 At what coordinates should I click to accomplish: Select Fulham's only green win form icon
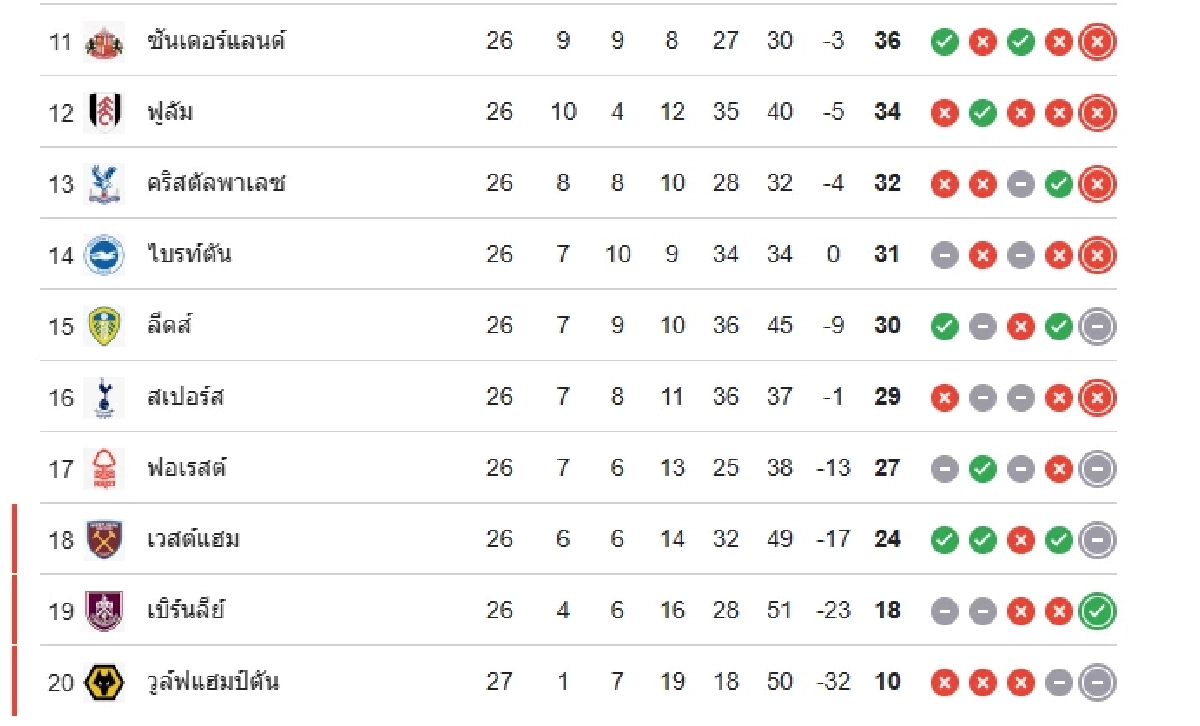[983, 113]
